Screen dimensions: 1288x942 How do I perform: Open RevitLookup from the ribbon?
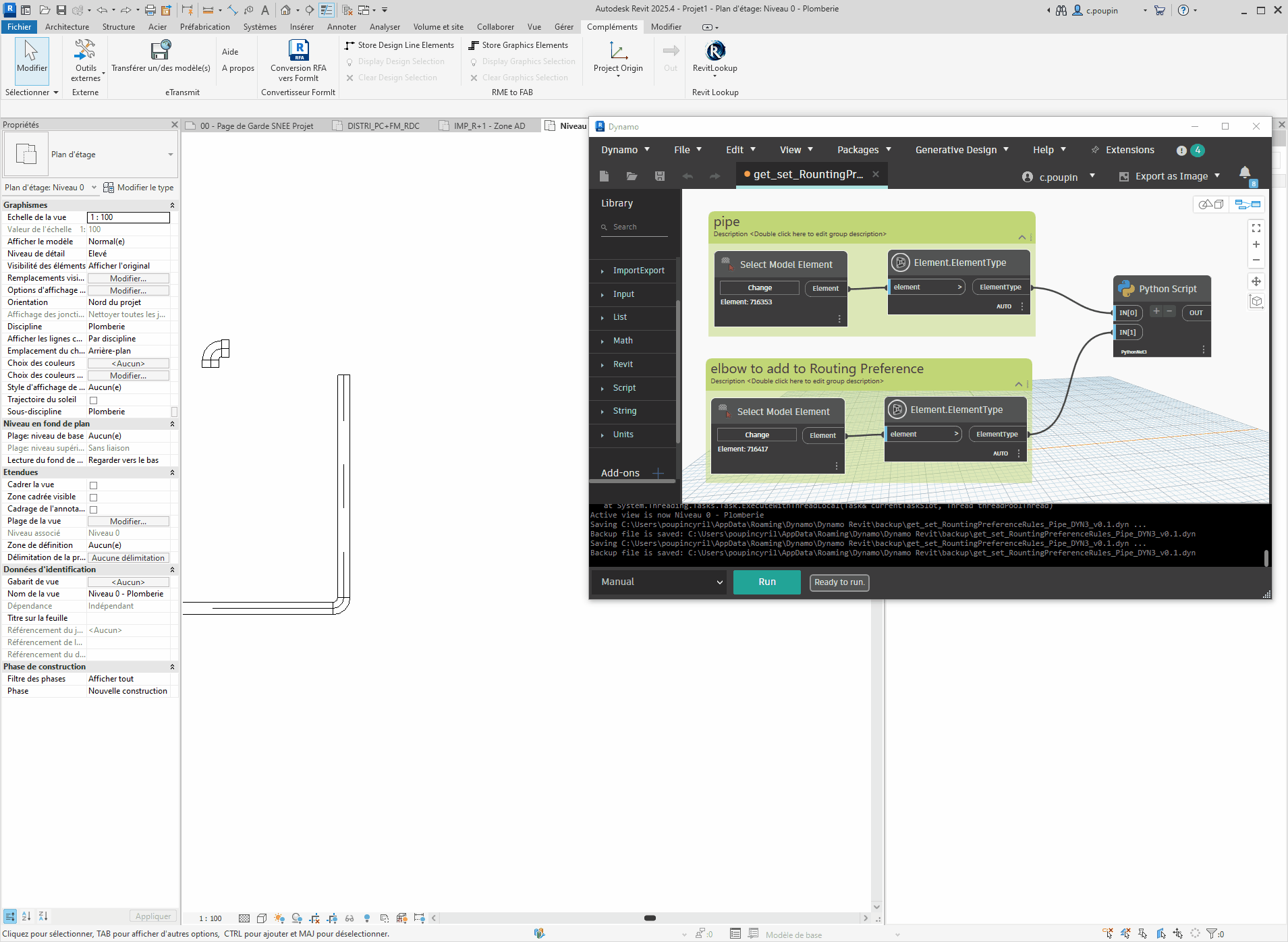715,58
